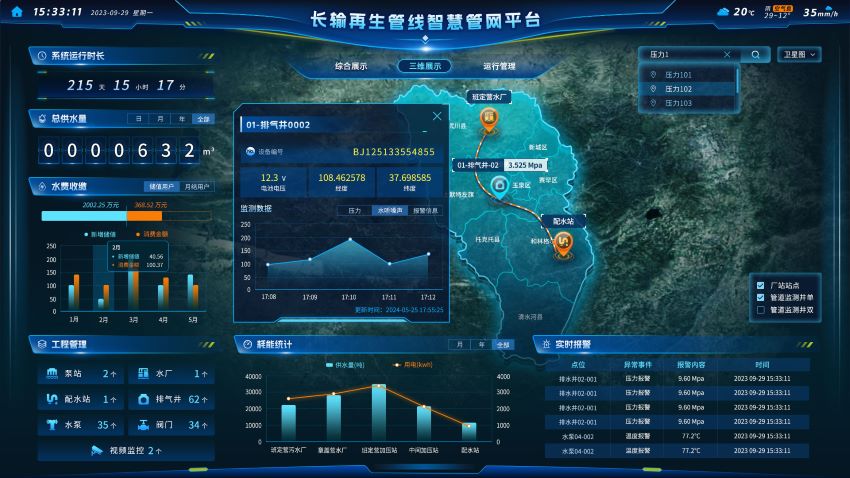Click the cloud weather icon
Viewport: 850px width, 478px height.
[x=723, y=12]
